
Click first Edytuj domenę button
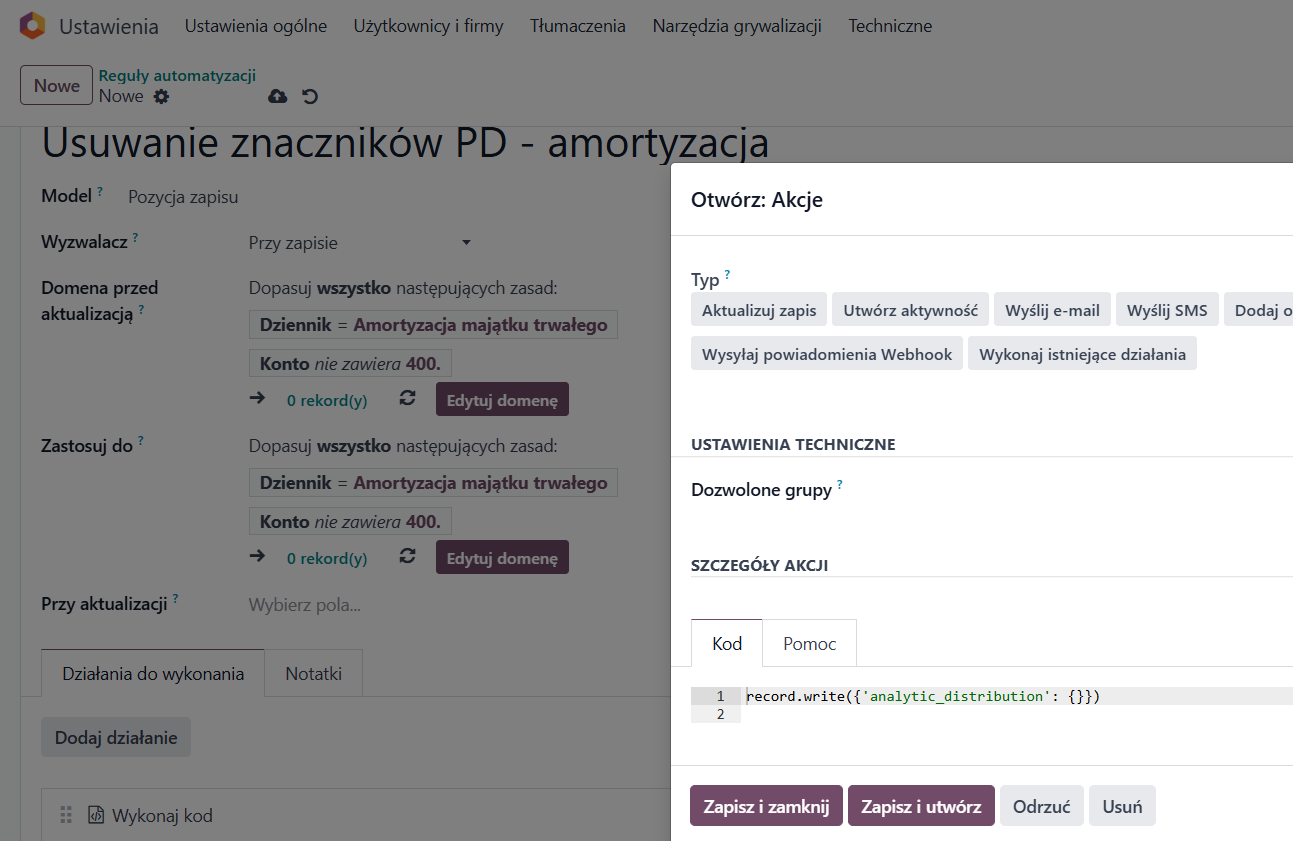pos(502,399)
